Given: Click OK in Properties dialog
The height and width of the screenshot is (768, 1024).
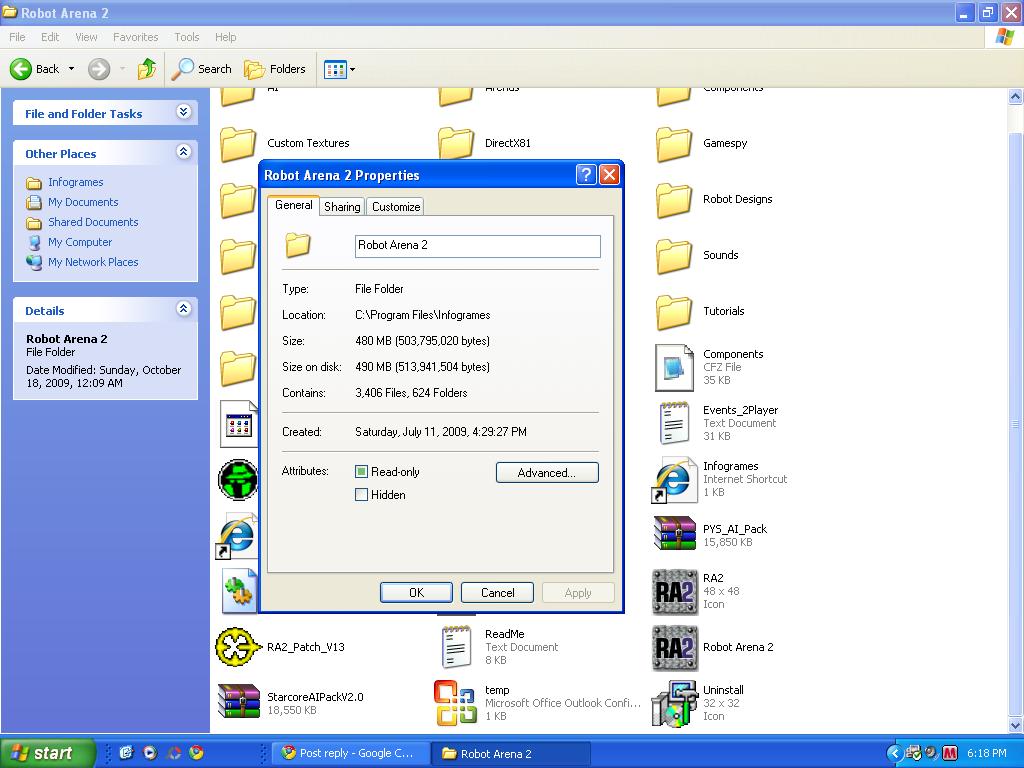Looking at the screenshot, I should [416, 593].
